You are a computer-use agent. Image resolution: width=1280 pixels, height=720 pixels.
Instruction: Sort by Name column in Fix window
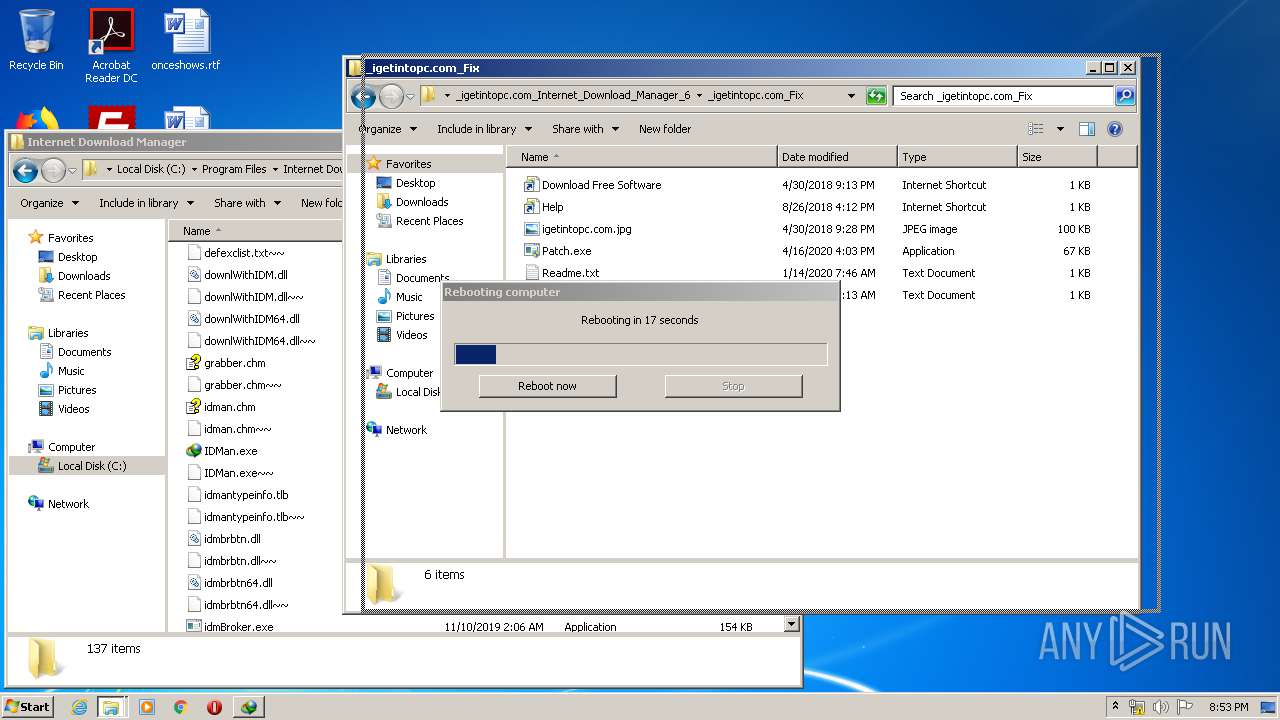(641, 157)
